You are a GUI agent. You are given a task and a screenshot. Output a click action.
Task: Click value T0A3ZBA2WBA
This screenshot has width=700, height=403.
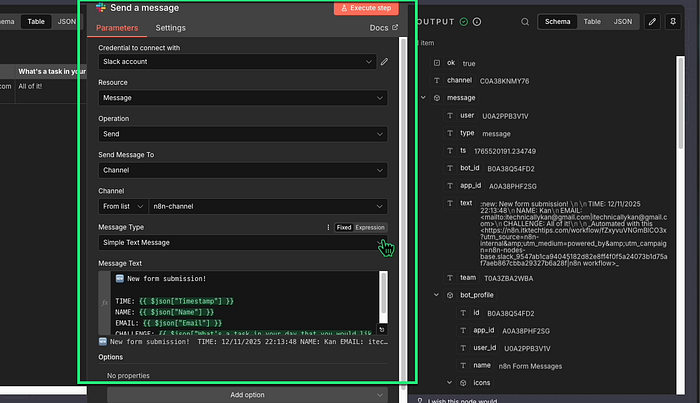(x=508, y=278)
